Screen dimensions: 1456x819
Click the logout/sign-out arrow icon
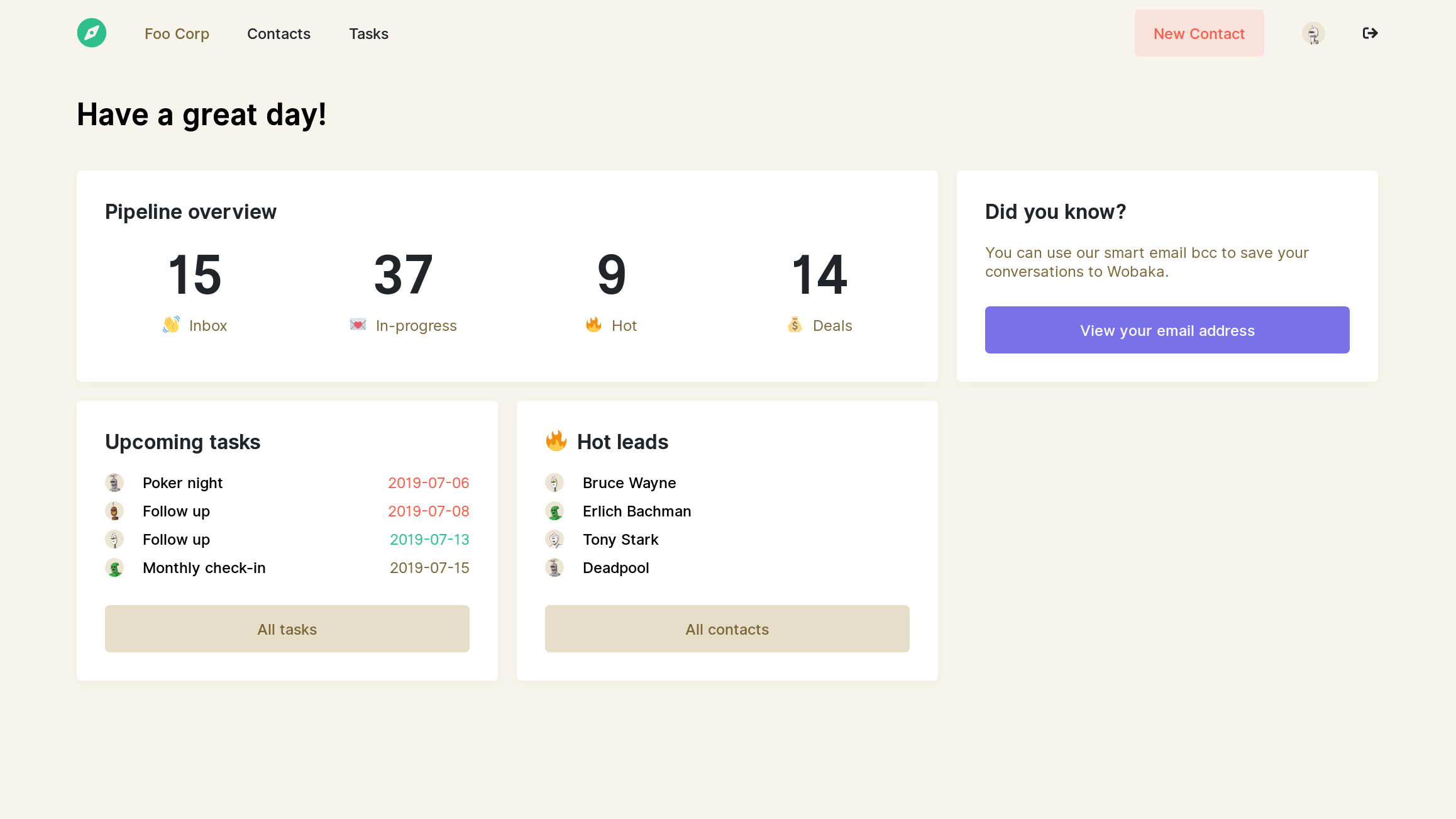pos(1370,33)
